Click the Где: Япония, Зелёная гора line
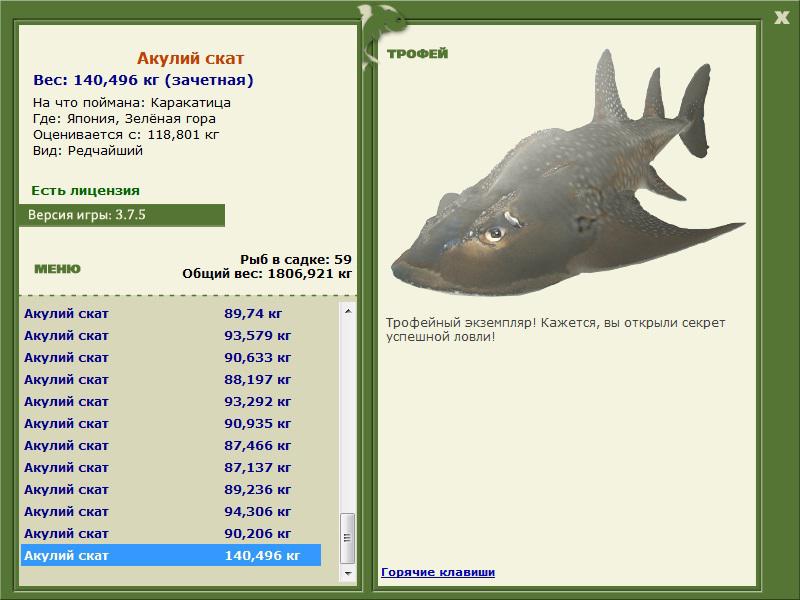The height and width of the screenshot is (600, 800). pos(124,119)
